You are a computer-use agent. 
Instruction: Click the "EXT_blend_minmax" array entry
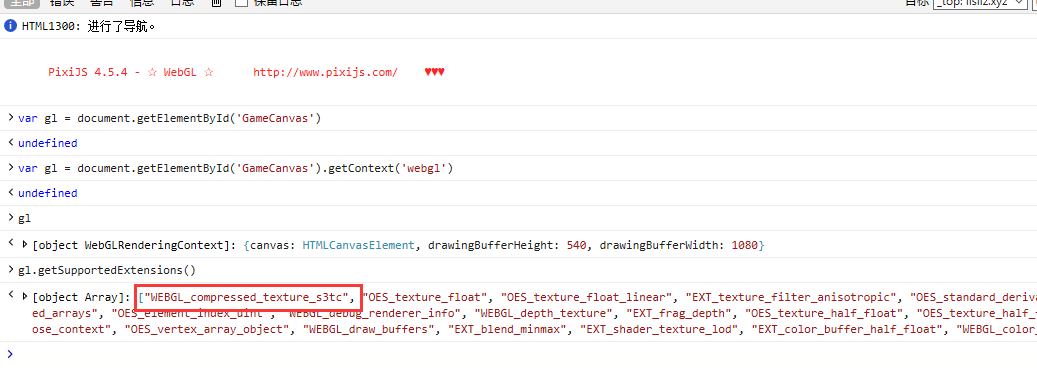coord(507,329)
